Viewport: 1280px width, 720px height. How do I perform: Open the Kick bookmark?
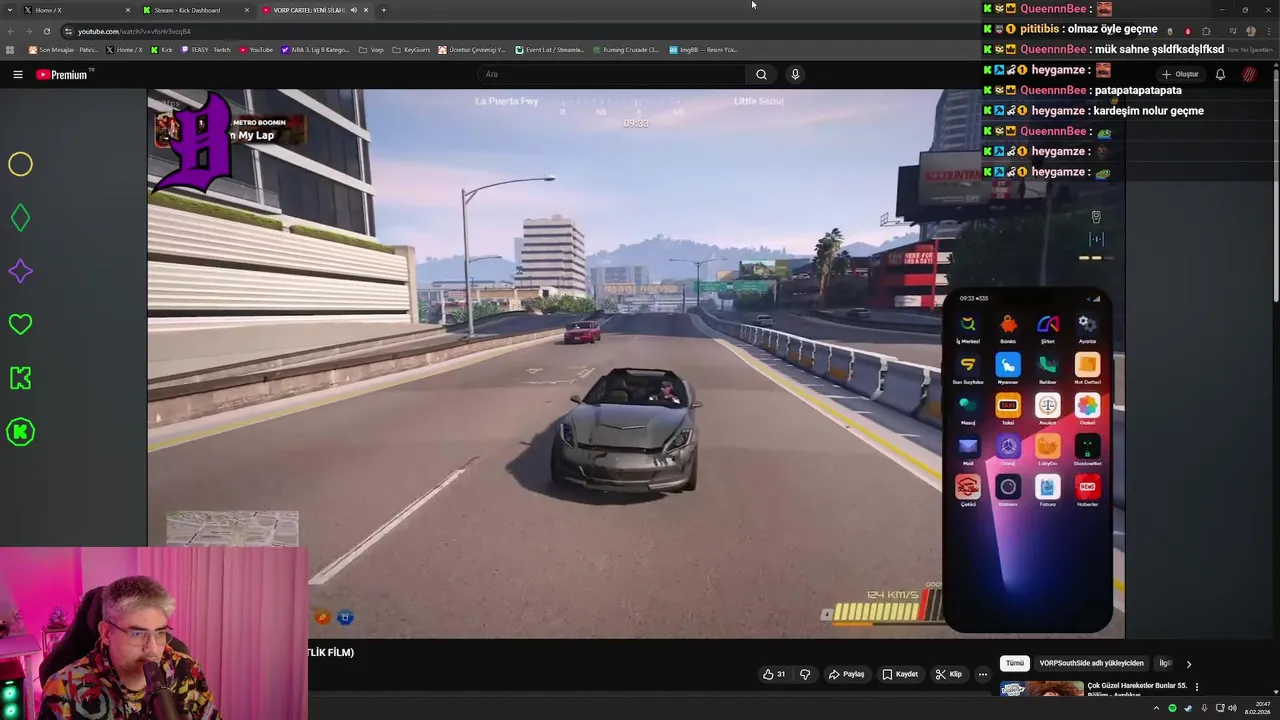click(x=162, y=50)
